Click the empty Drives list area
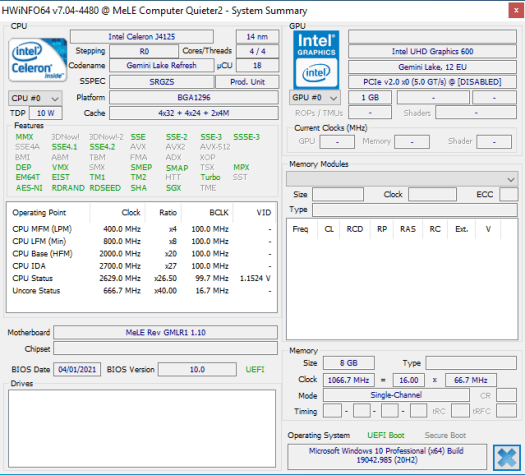This screenshot has height=475, width=525. 142,428
